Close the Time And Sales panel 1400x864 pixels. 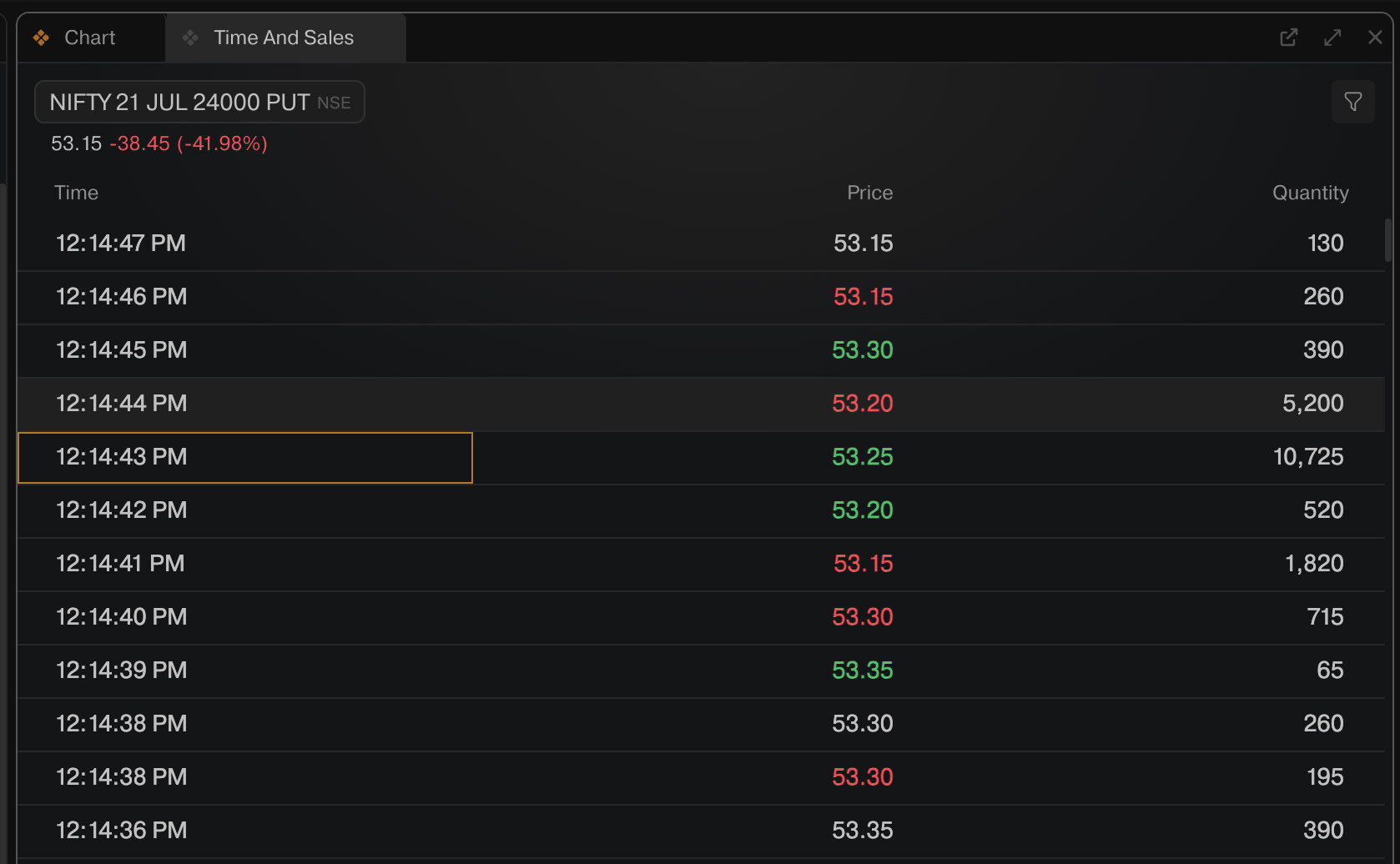[x=1375, y=38]
